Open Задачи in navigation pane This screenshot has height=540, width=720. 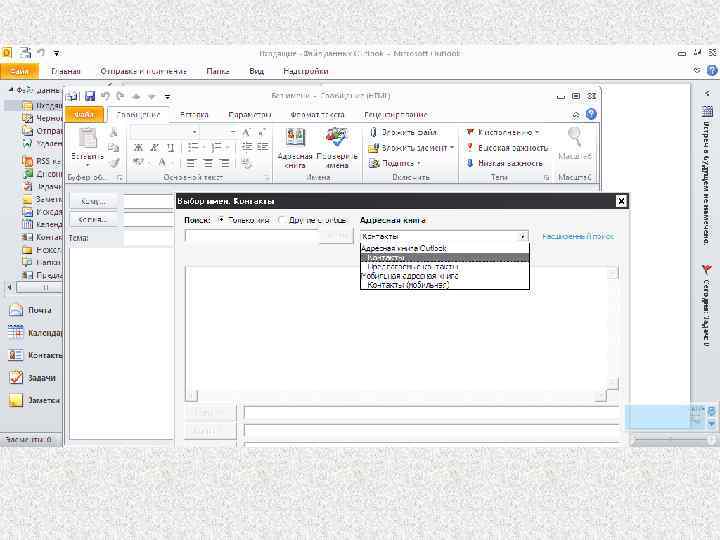point(32,378)
